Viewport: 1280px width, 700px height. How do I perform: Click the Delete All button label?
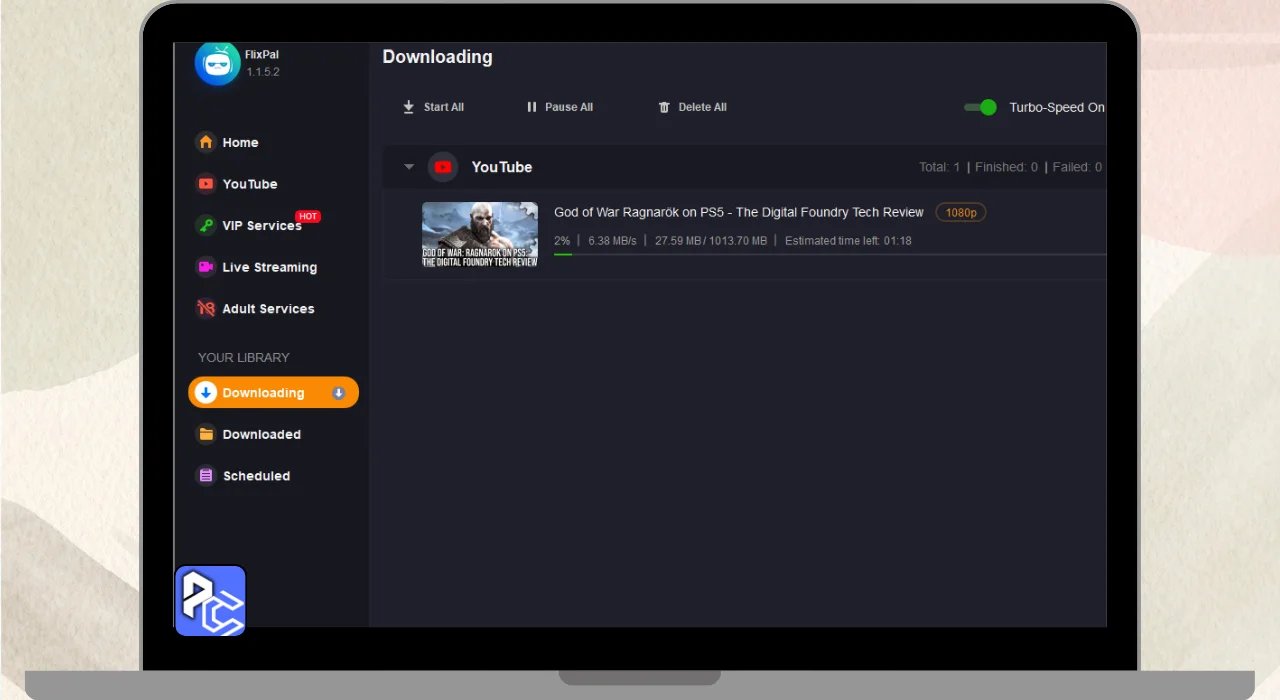click(703, 107)
